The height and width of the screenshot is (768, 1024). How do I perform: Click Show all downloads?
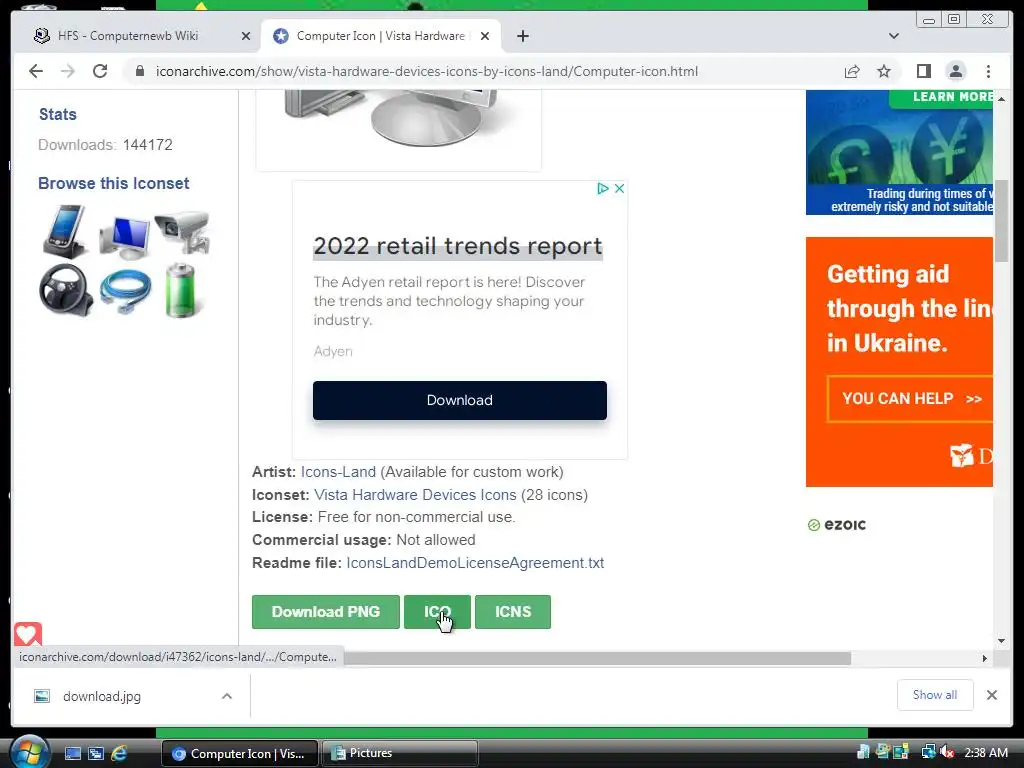coord(935,695)
